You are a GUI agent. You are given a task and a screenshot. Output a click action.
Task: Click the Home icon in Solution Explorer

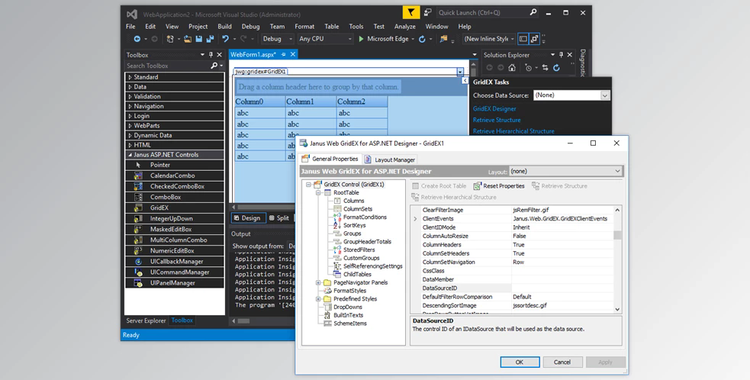pos(512,67)
